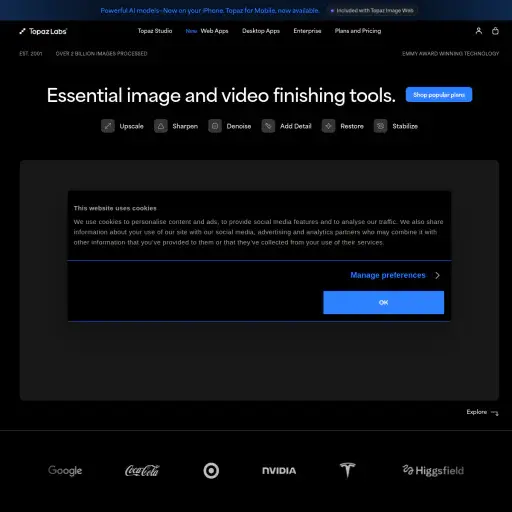Click the Restore label
Image resolution: width=512 pixels, height=512 pixels.
point(352,126)
